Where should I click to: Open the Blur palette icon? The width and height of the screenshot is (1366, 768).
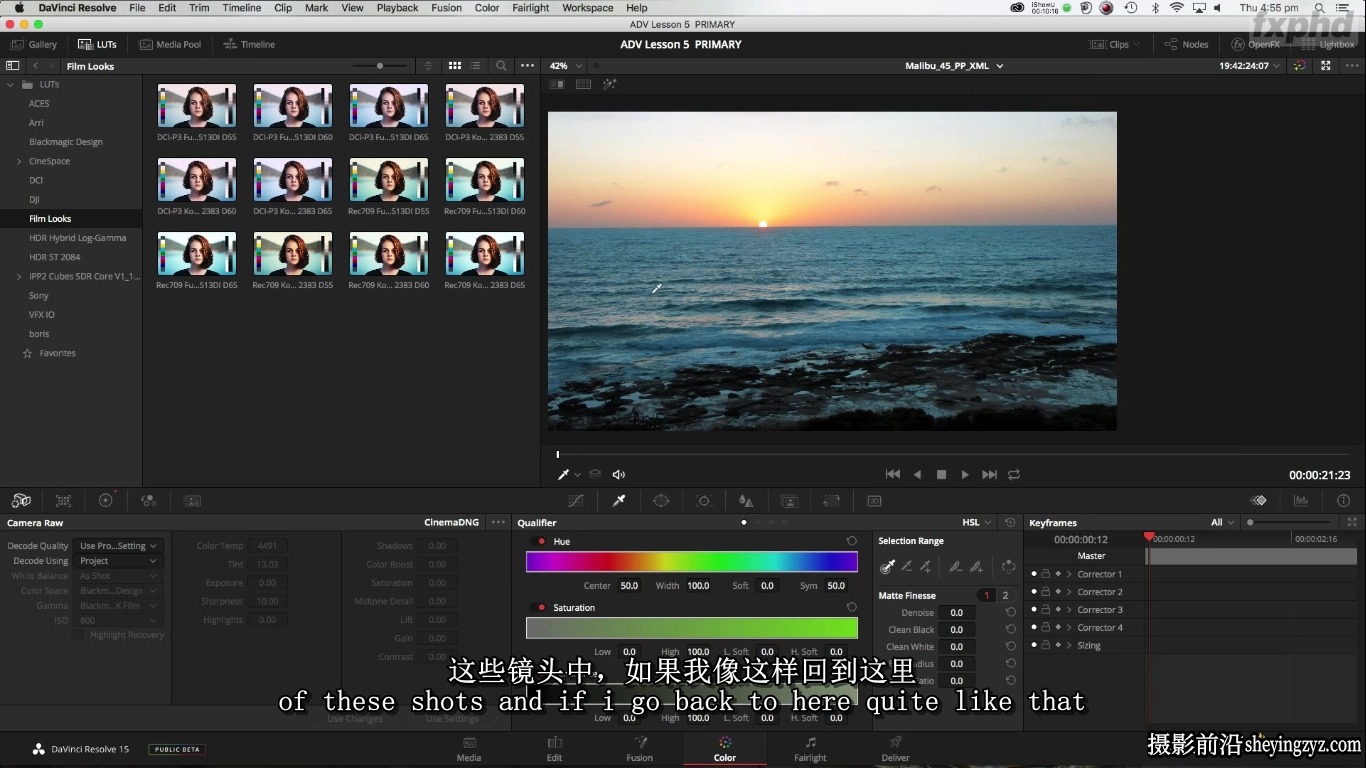tap(746, 500)
